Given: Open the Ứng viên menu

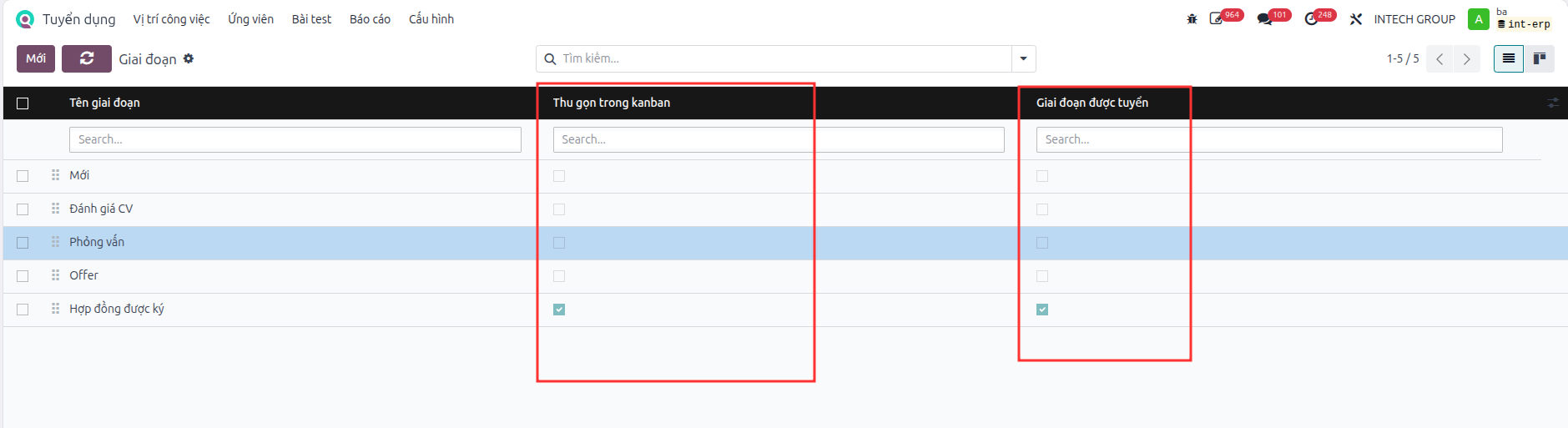Looking at the screenshot, I should pyautogui.click(x=250, y=19).
